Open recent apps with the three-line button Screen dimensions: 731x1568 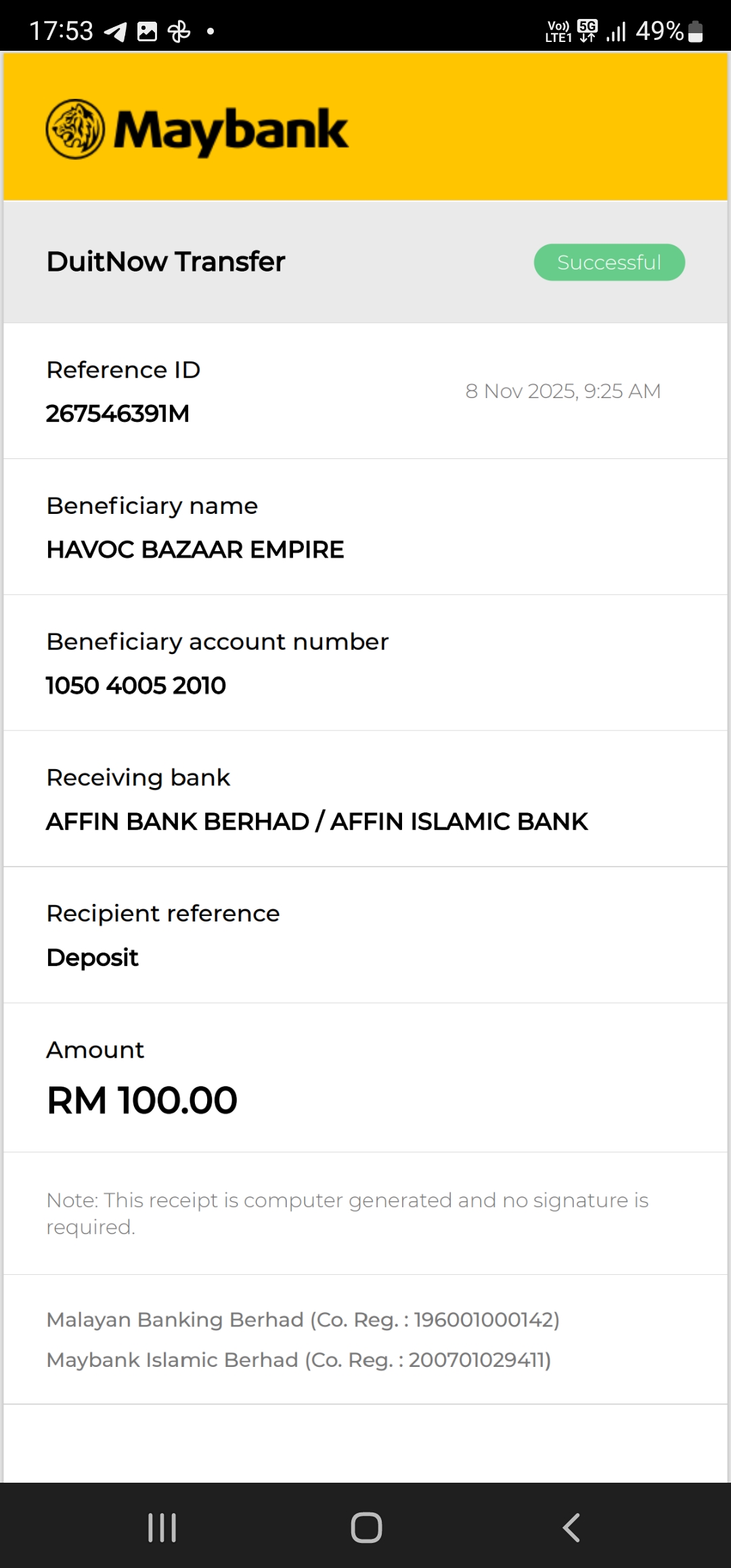pos(162,1527)
